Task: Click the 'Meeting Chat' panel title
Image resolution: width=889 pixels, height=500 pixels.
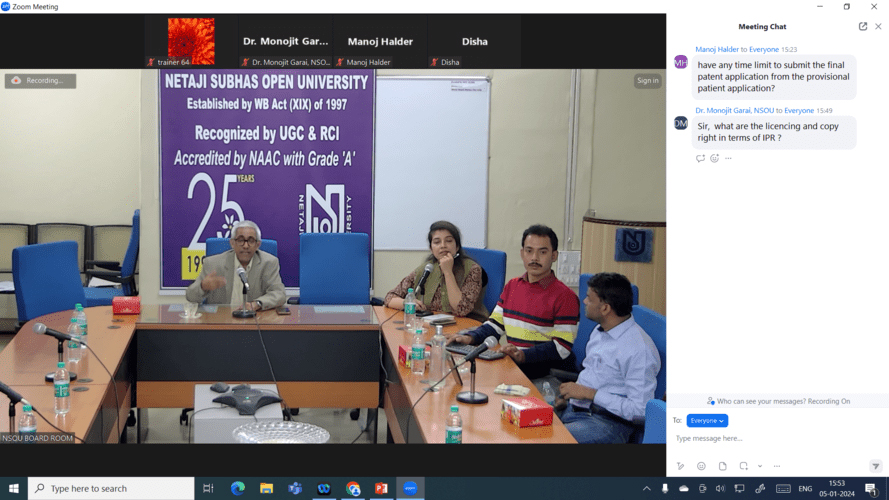Action: click(762, 27)
